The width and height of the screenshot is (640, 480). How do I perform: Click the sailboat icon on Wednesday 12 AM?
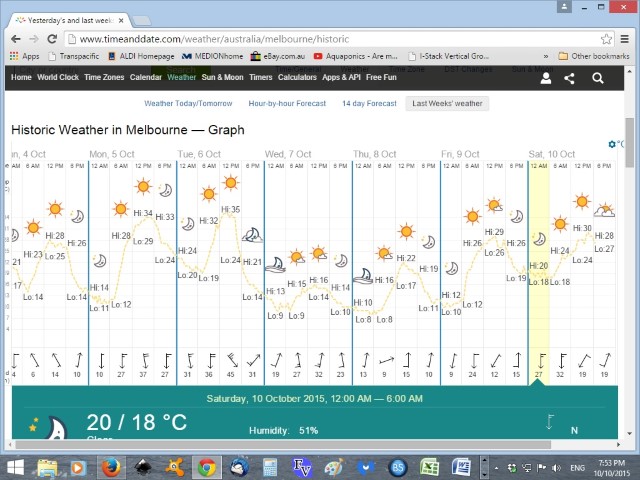(275, 265)
